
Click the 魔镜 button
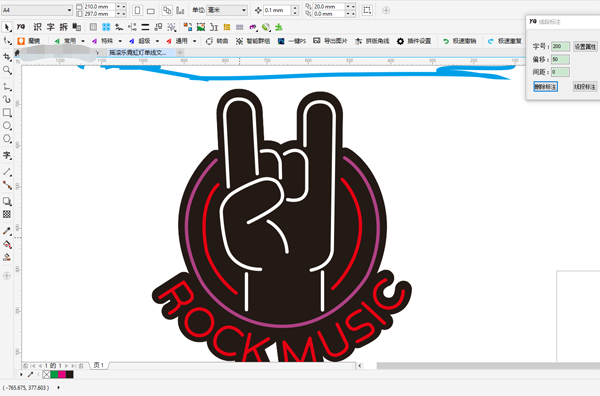click(29, 41)
